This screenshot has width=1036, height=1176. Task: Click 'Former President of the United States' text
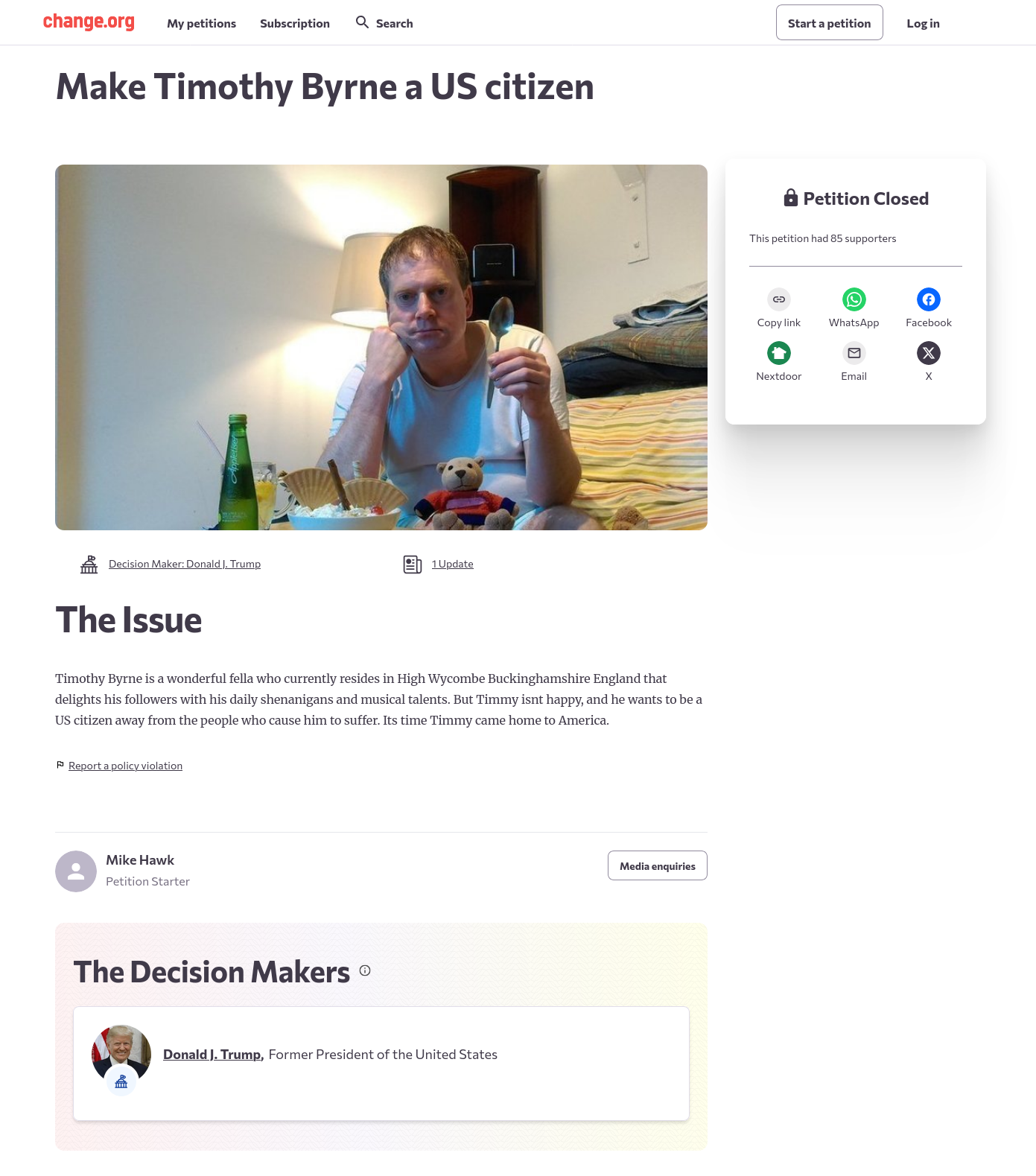click(x=383, y=1054)
